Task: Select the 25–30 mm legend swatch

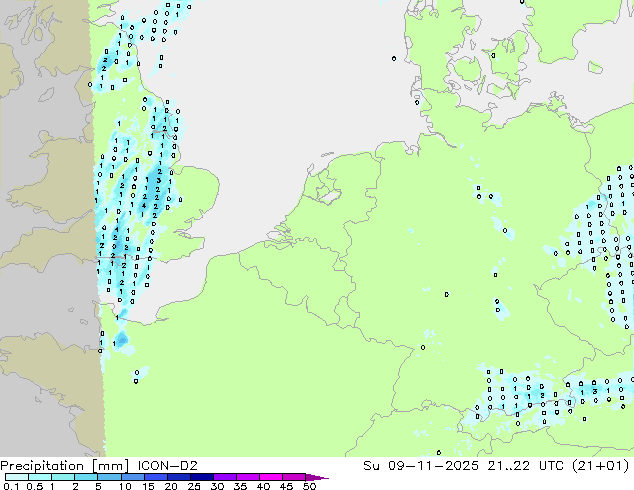Action: [x=201, y=477]
